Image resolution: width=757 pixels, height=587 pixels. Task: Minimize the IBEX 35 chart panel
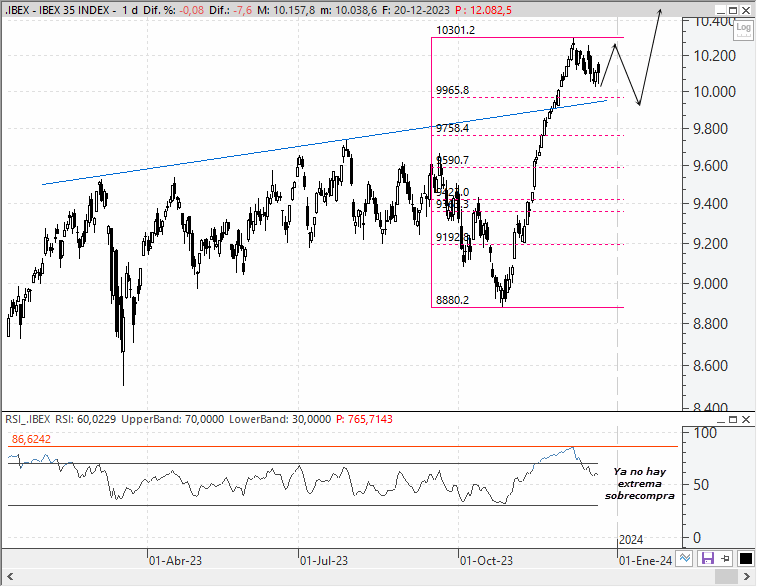(x=720, y=10)
